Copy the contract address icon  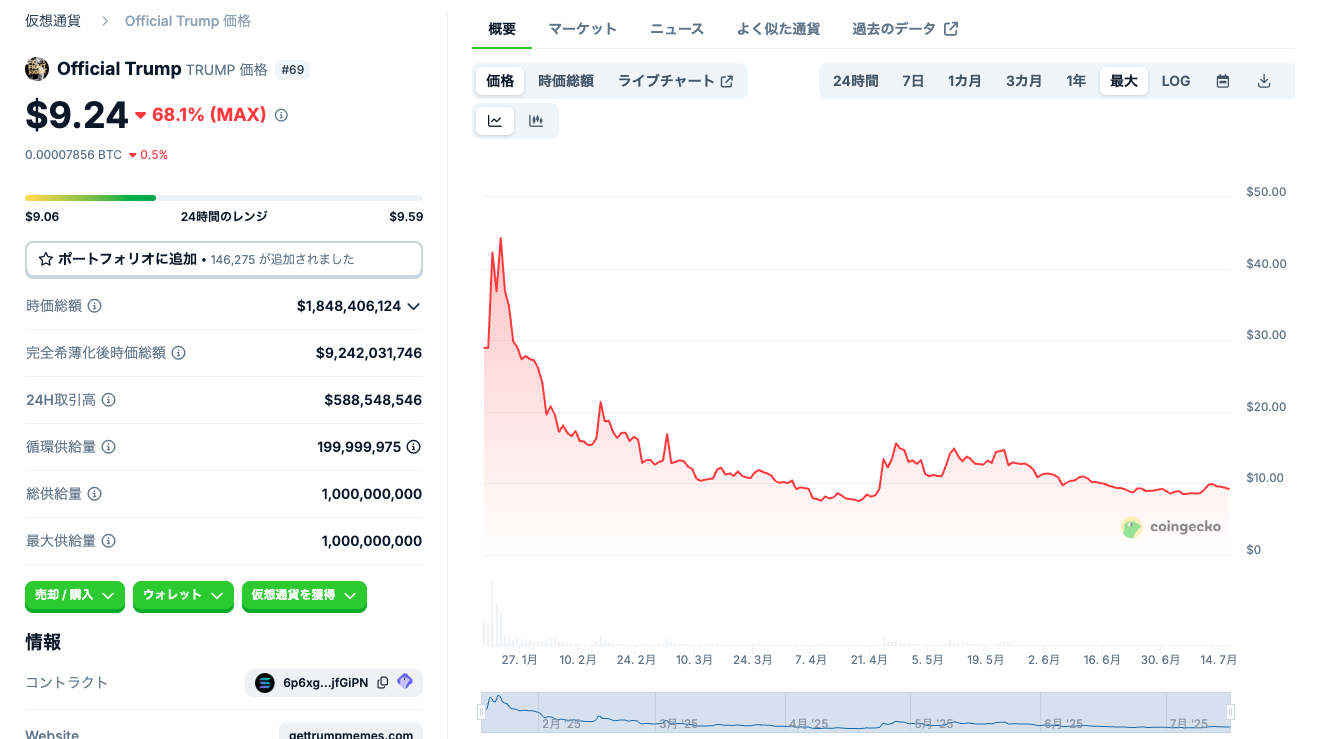pos(383,683)
